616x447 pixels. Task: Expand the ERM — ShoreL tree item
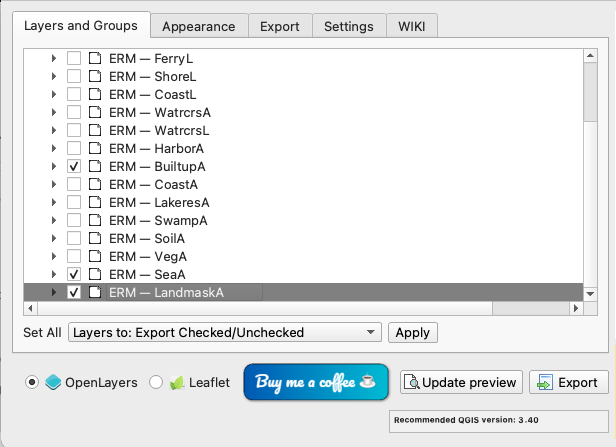tap(53, 77)
